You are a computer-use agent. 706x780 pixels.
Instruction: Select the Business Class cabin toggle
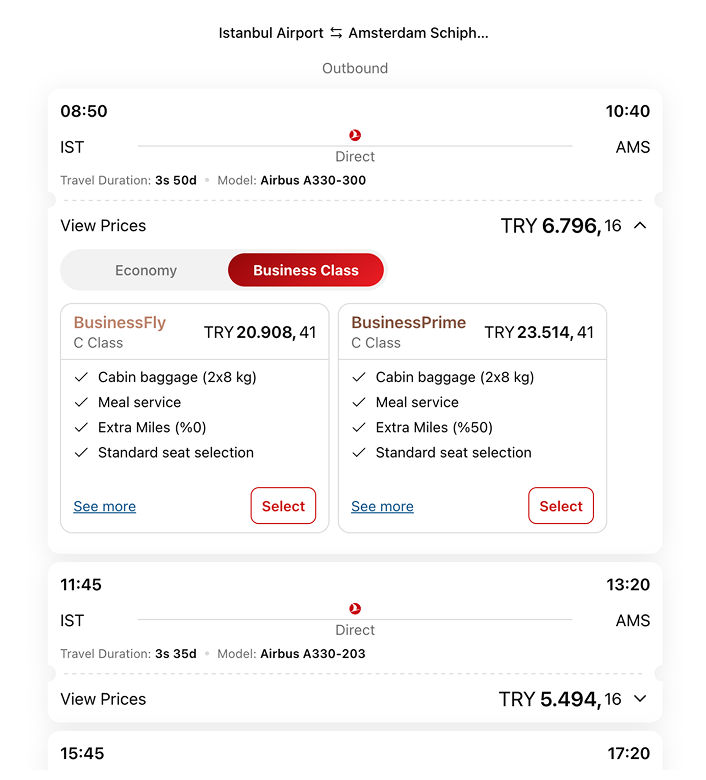coord(306,270)
